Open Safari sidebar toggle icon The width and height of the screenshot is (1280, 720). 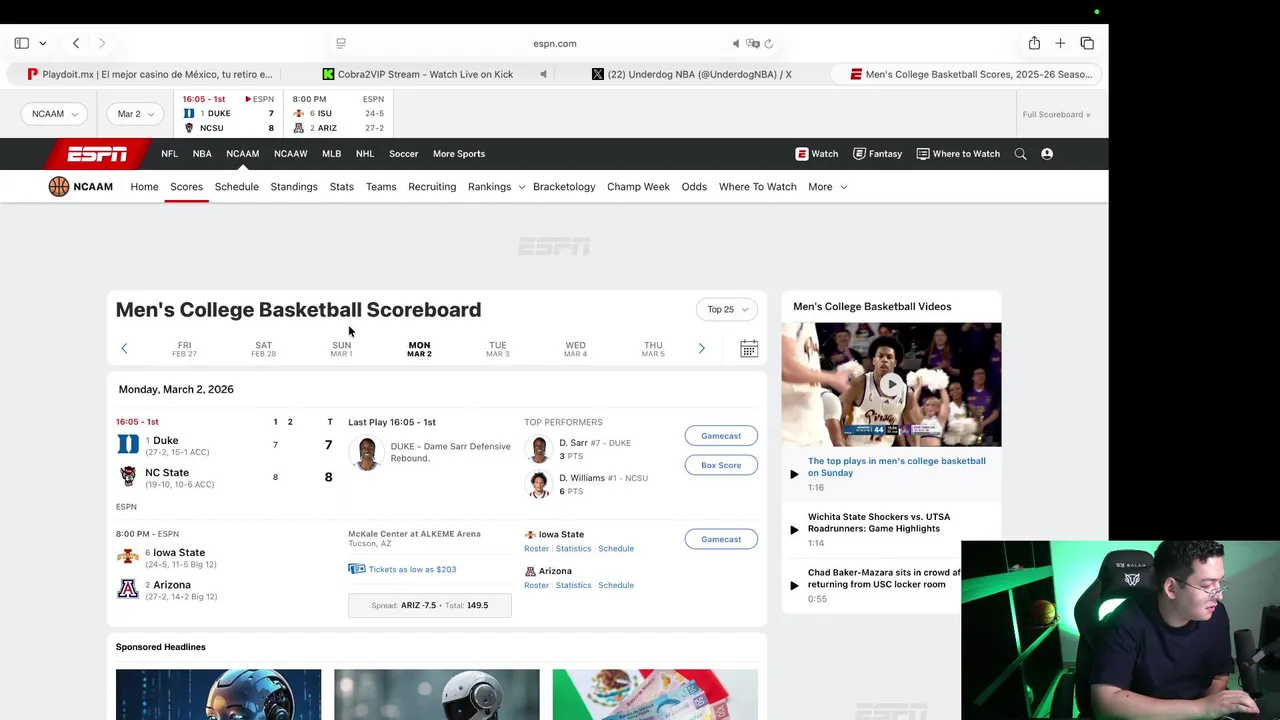pyautogui.click(x=21, y=43)
